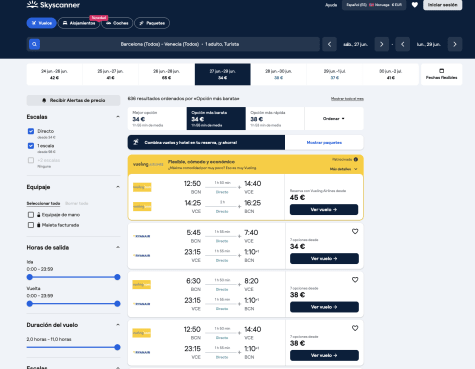Go to next return date arrow
This screenshot has height=369, width=475.
(455, 44)
